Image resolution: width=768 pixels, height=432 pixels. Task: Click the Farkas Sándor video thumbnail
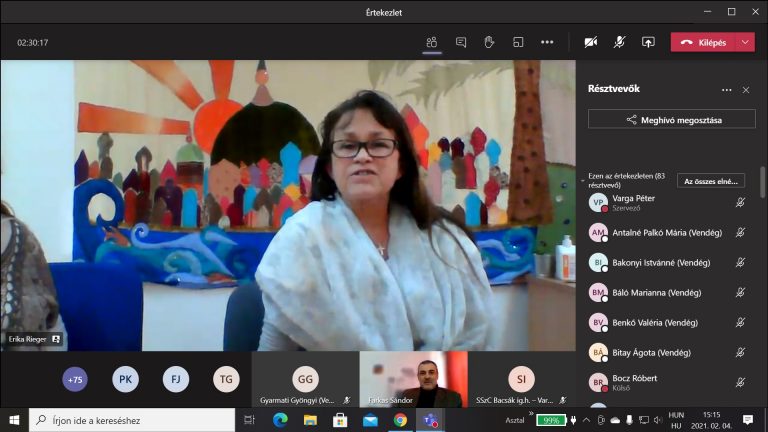[x=413, y=379]
